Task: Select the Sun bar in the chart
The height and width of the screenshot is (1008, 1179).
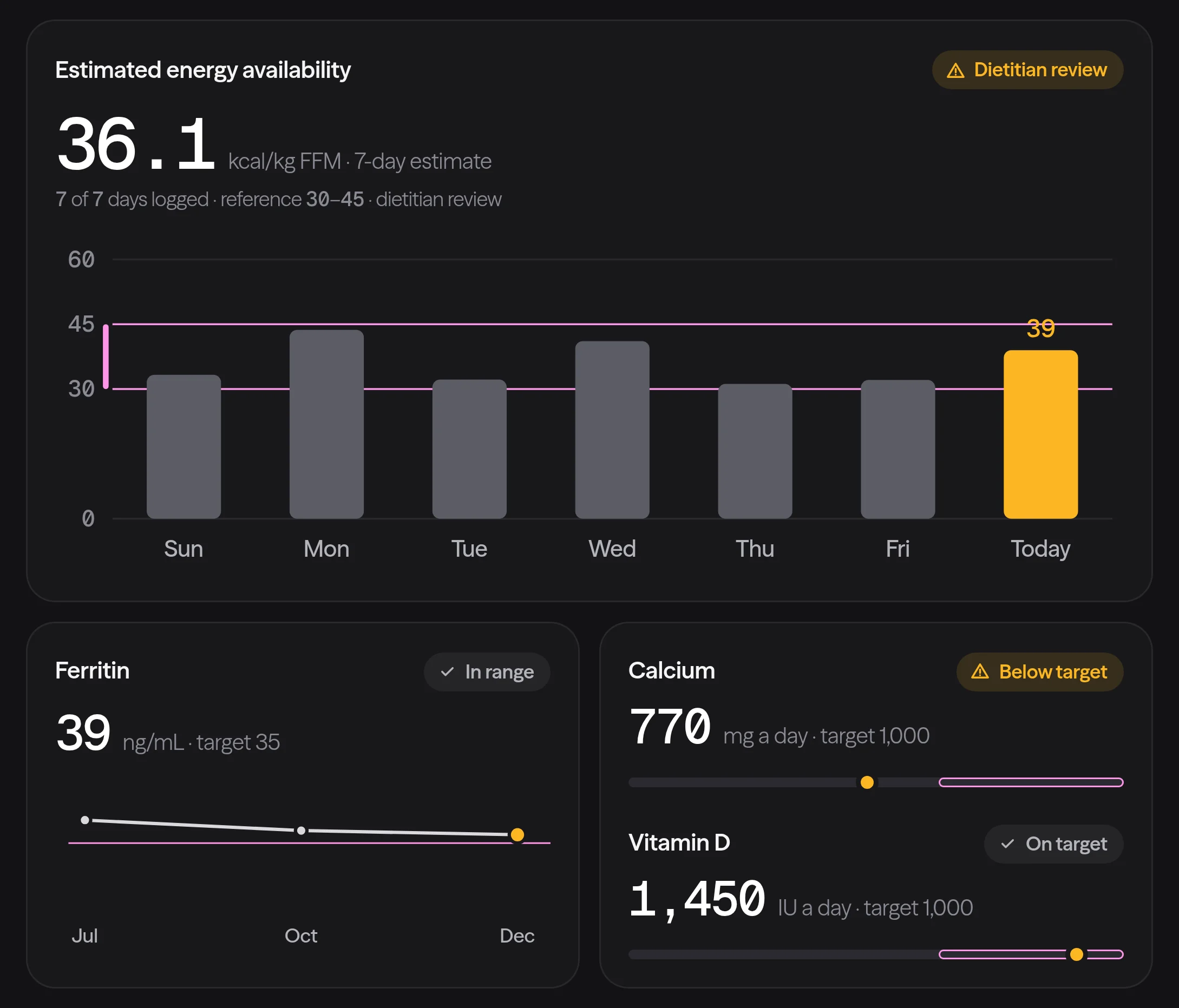Action: tap(184, 446)
